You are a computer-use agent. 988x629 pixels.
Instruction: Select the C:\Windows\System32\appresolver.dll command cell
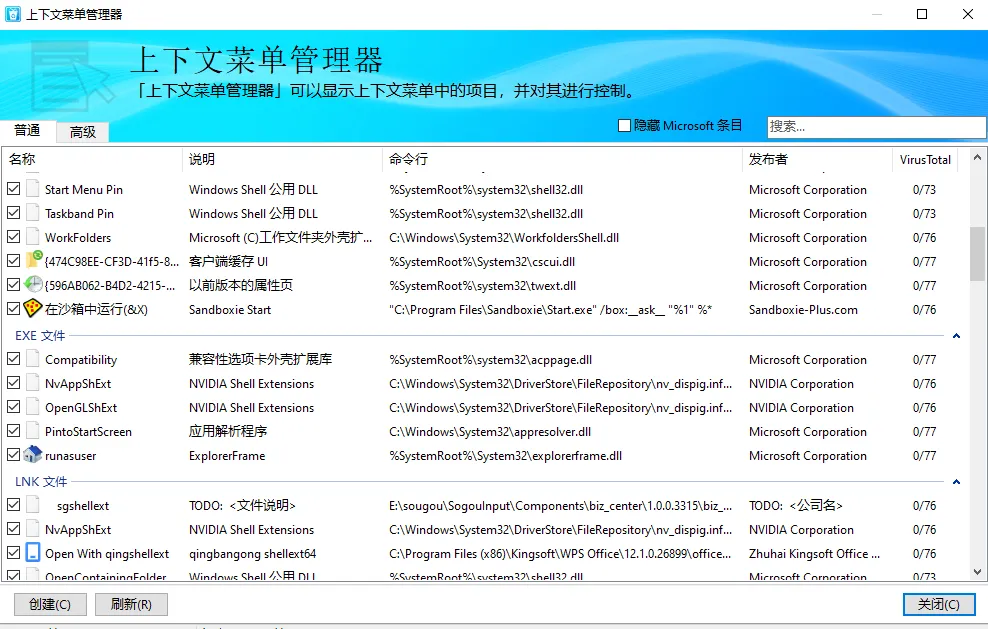tap(490, 432)
